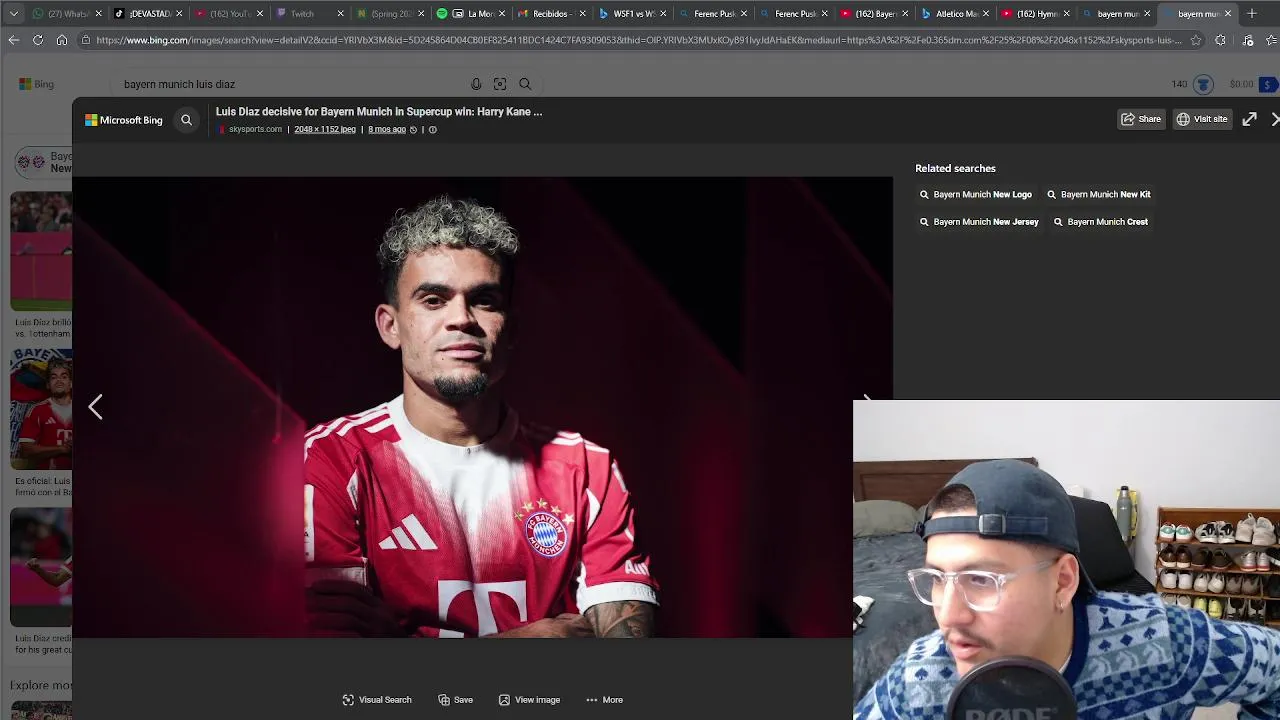Reload the current page
The height and width of the screenshot is (720, 1280).
click(38, 40)
